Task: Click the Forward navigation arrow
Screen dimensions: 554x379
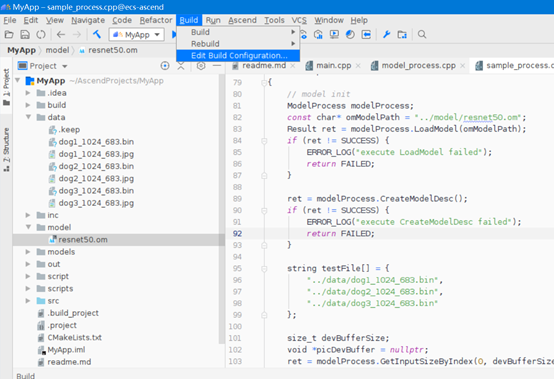Action: [x=77, y=34]
